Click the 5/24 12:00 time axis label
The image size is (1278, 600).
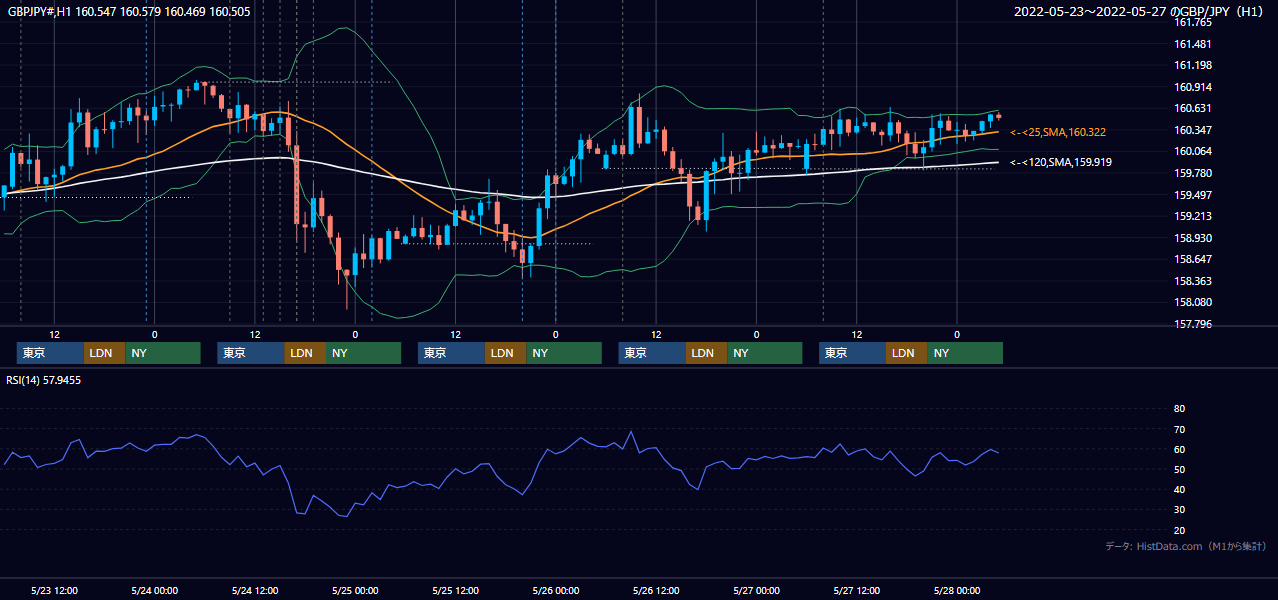point(255,590)
